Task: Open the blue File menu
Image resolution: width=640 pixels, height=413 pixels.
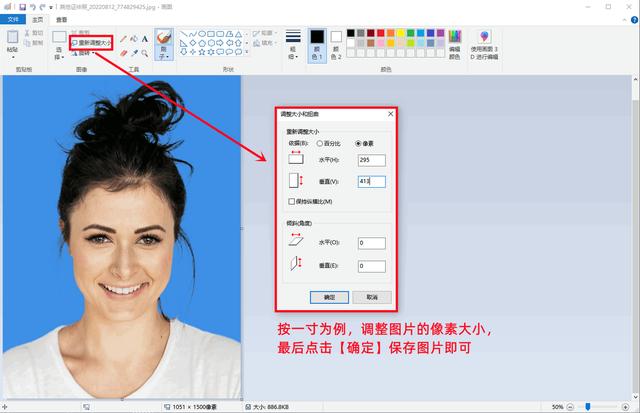Action: point(12,19)
